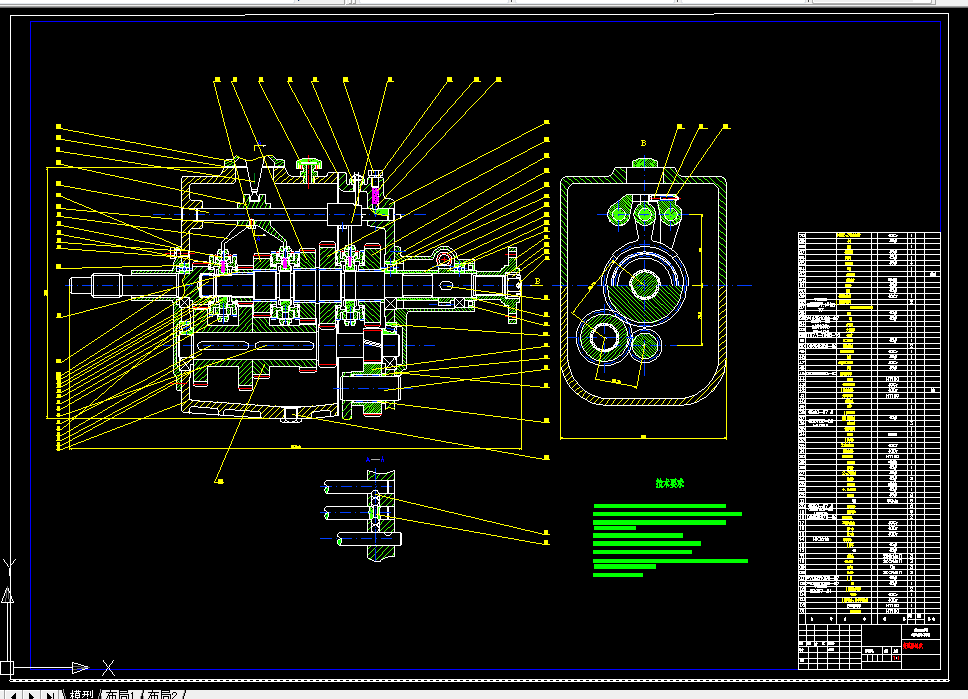Jump to the last layout tab arrow
The image size is (968, 699).
pos(50,695)
